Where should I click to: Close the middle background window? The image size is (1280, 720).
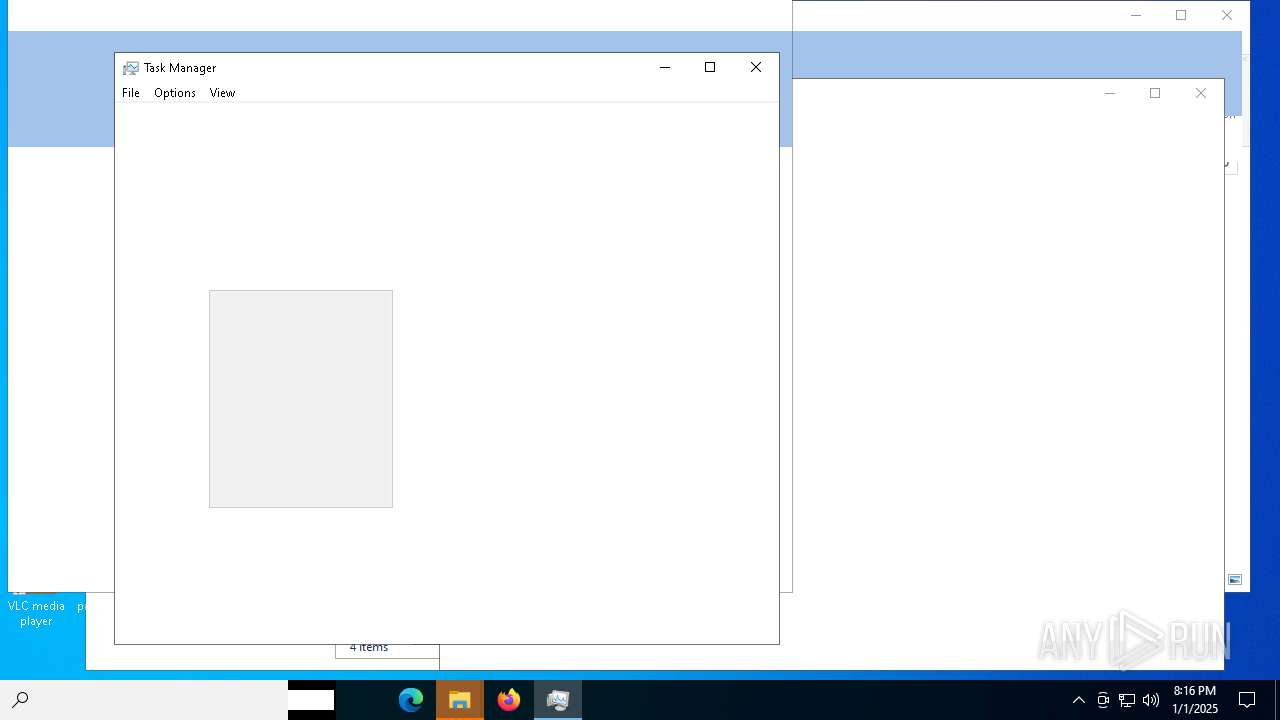coord(1201,93)
